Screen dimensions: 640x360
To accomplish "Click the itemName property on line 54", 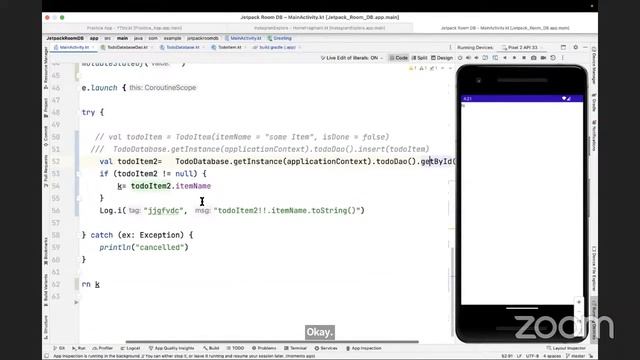I will (x=193, y=186).
